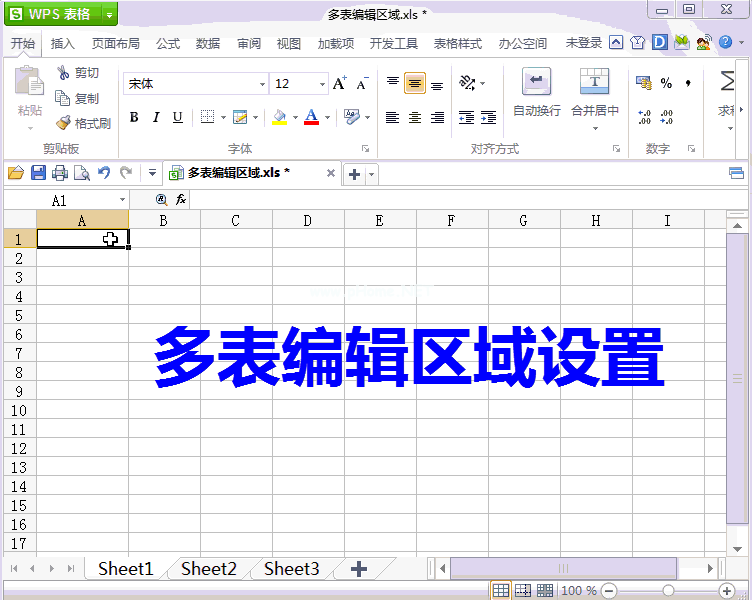Open the Name Box dropdown next to A1

pos(122,201)
